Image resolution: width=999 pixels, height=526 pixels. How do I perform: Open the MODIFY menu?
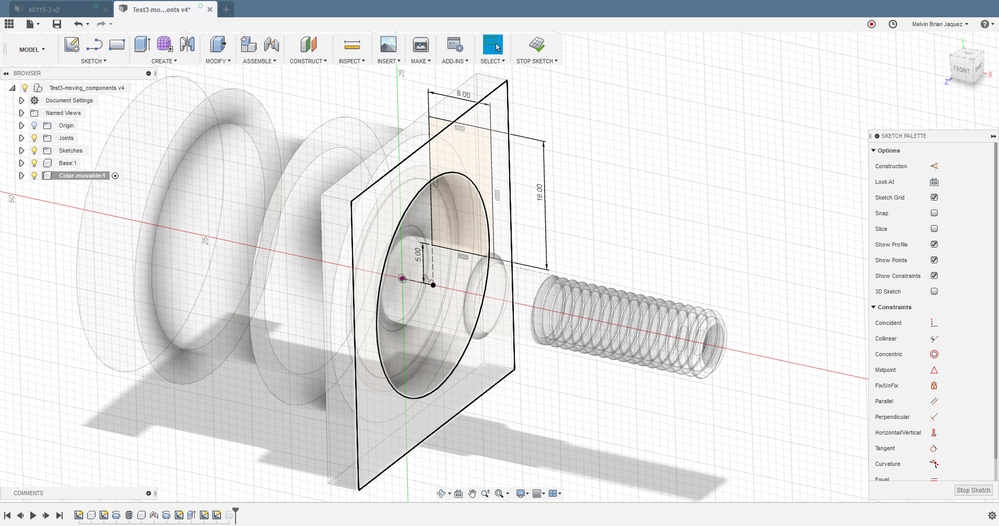(218, 61)
